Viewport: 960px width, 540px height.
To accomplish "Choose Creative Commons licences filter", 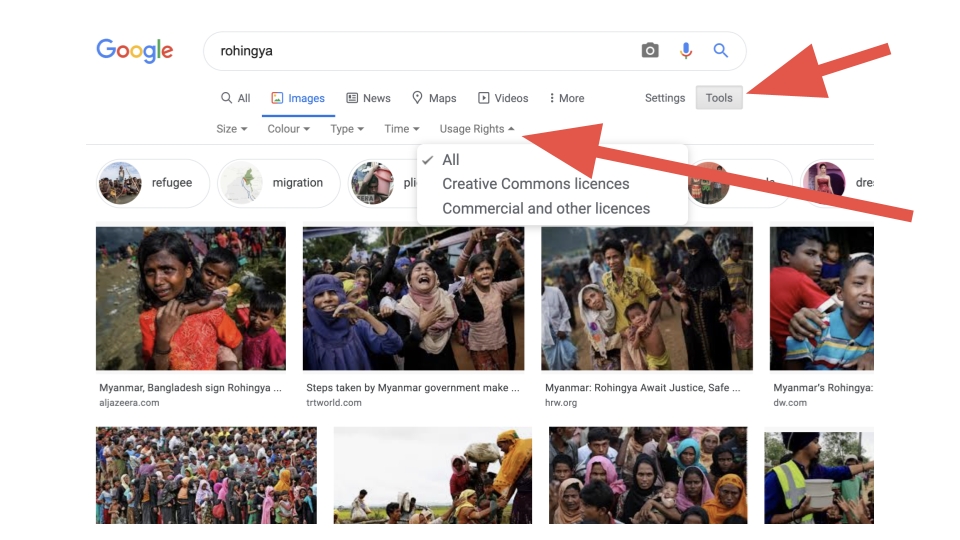I will 535,184.
